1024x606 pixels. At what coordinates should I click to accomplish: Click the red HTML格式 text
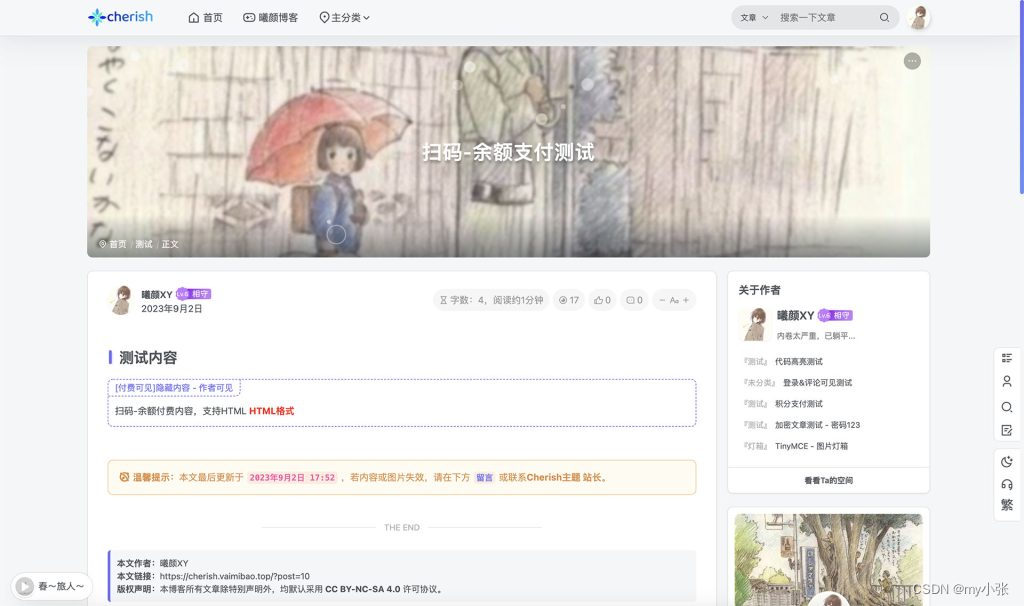coord(271,411)
